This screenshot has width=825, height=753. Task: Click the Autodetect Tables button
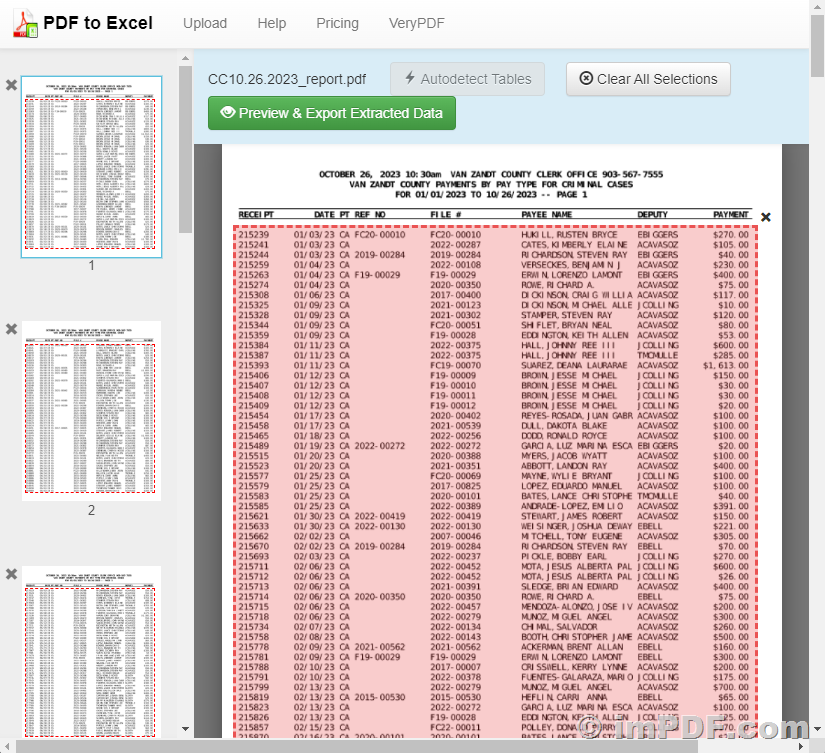coord(467,79)
